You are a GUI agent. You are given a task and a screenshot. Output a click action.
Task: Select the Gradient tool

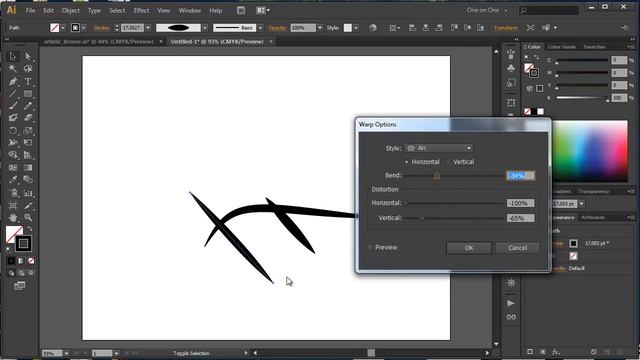28,168
